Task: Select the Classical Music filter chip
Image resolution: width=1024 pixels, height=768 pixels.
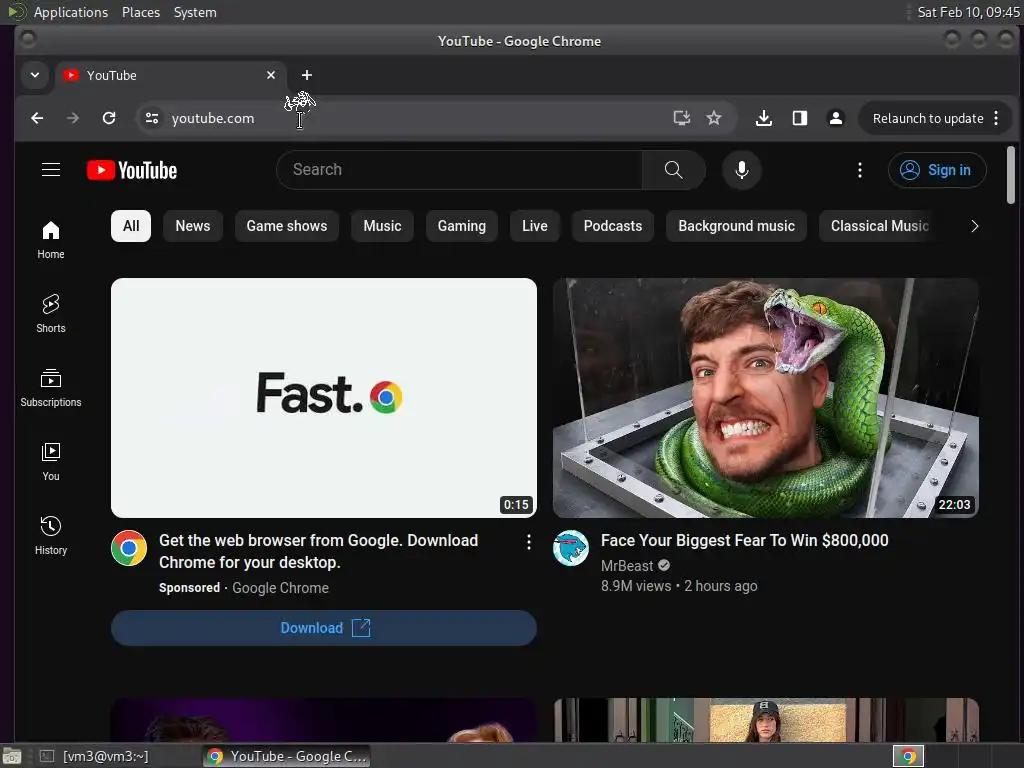Action: pos(879,226)
